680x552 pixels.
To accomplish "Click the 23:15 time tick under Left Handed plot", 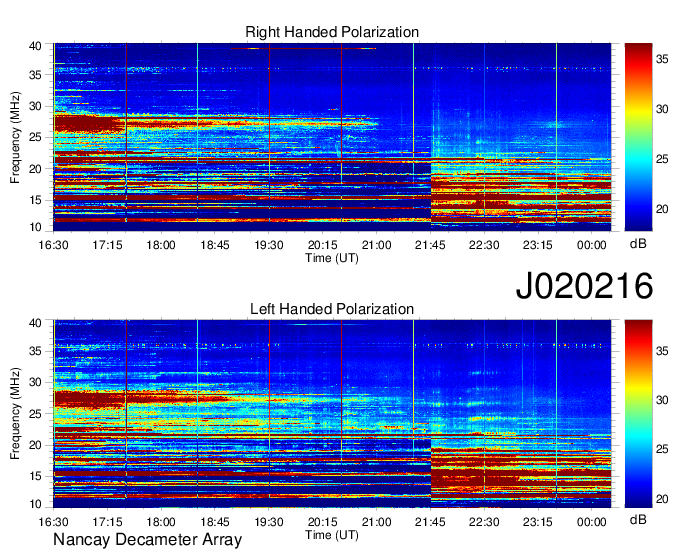I will click(538, 522).
